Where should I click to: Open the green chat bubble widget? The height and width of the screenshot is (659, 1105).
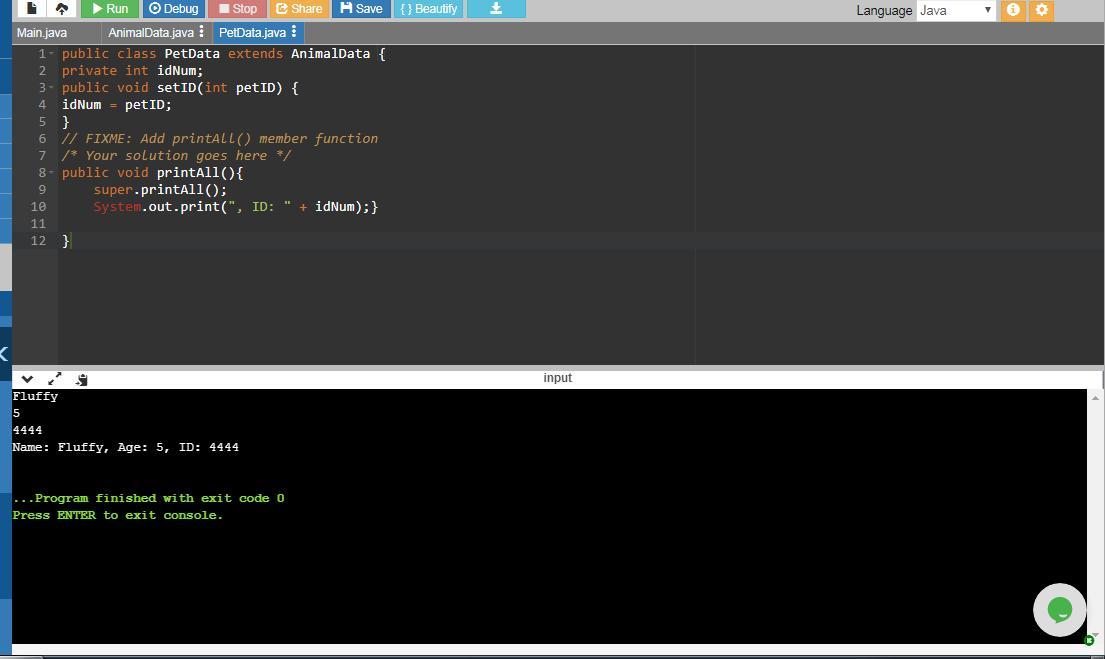(x=1059, y=609)
